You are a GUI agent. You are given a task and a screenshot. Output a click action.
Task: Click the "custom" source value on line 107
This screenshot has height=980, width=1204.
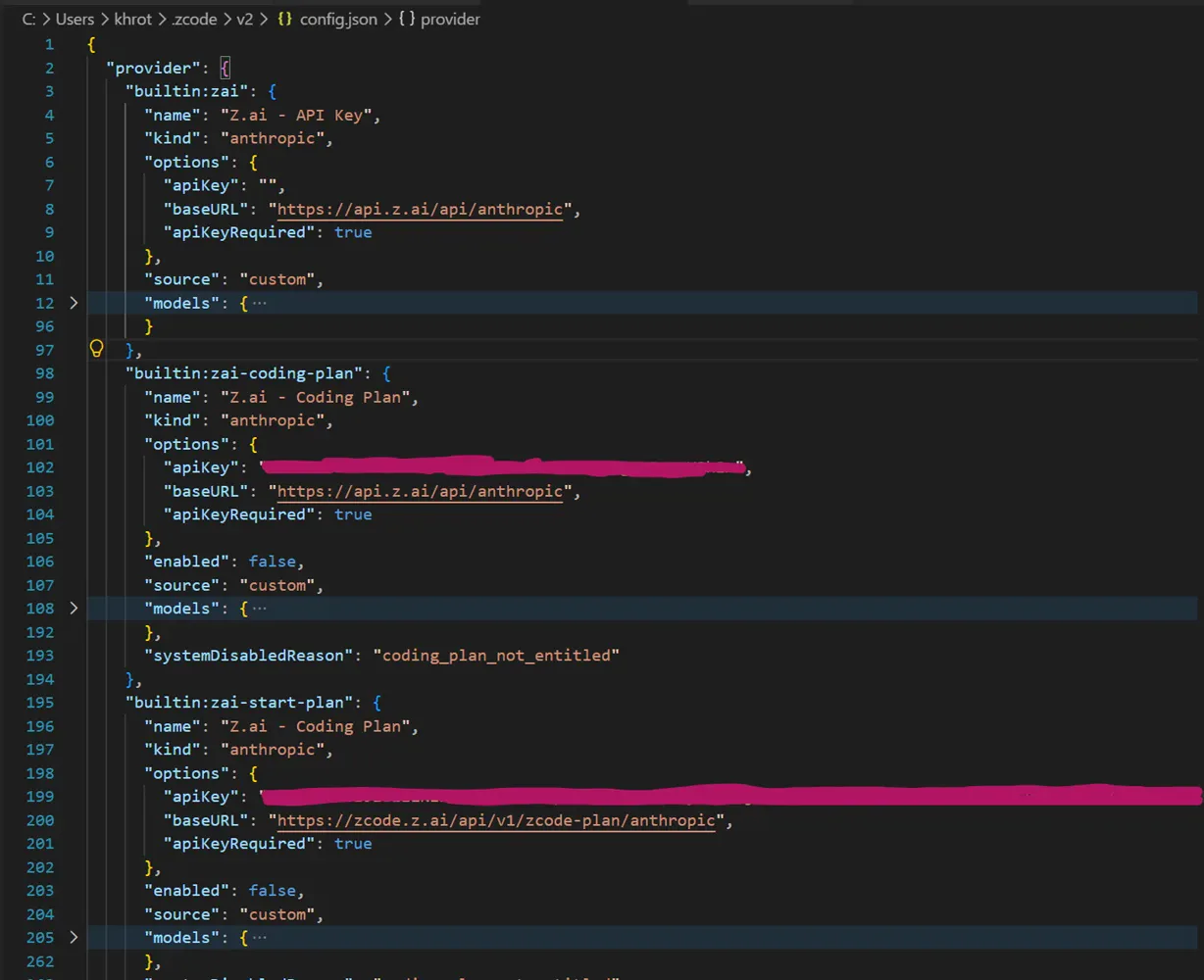pyautogui.click(x=276, y=585)
